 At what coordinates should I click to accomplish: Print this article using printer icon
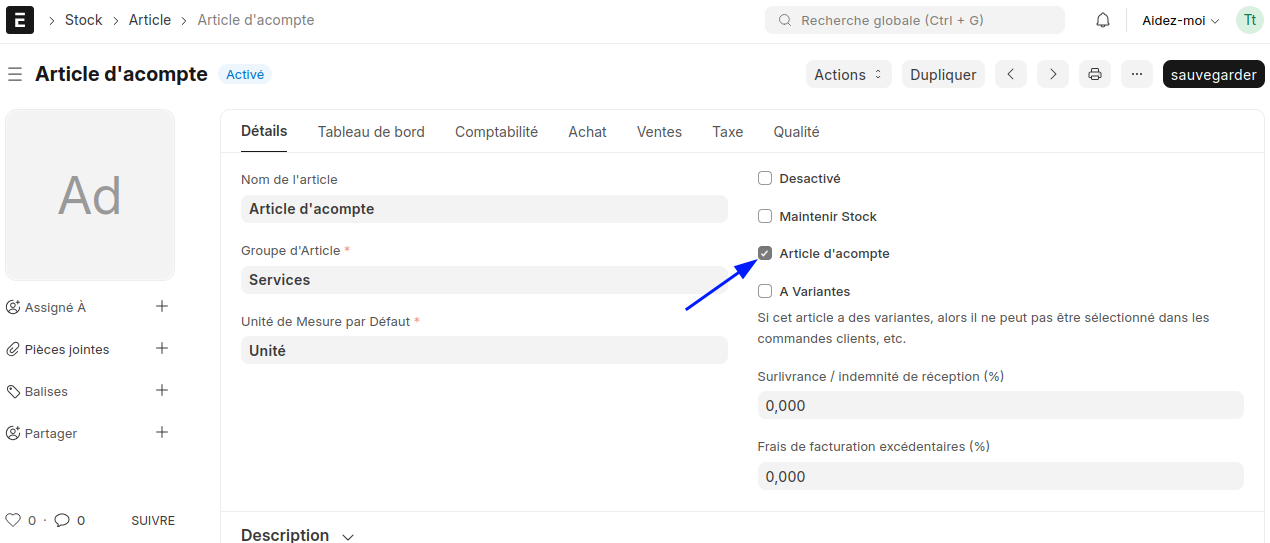click(1095, 74)
